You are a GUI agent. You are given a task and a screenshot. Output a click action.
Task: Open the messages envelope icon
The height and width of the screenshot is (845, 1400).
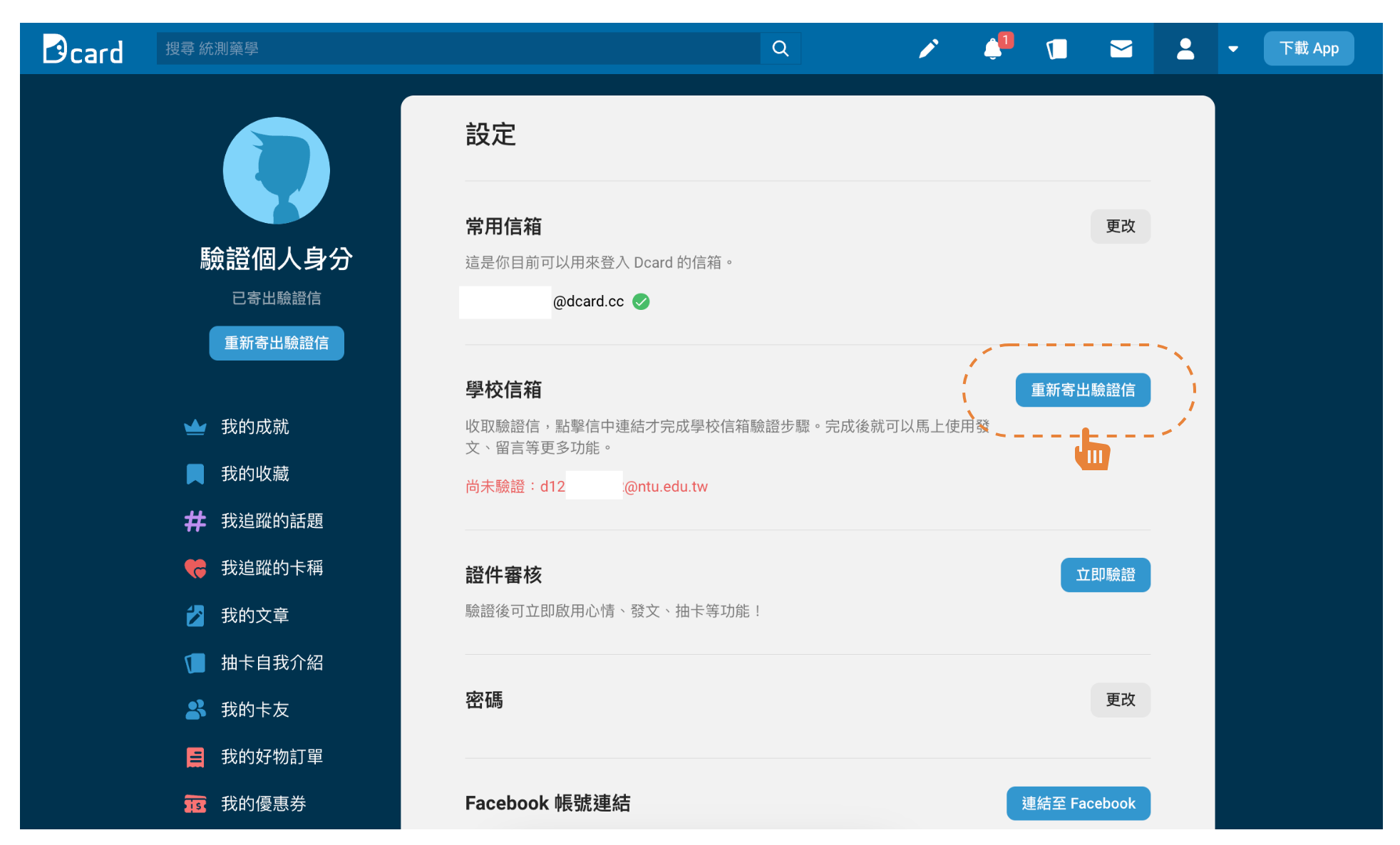1121,48
